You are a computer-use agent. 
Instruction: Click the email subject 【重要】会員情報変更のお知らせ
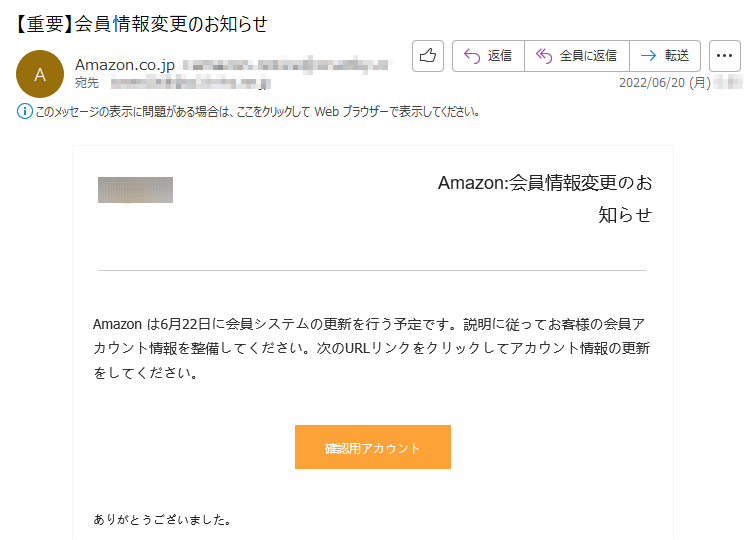pos(139,24)
